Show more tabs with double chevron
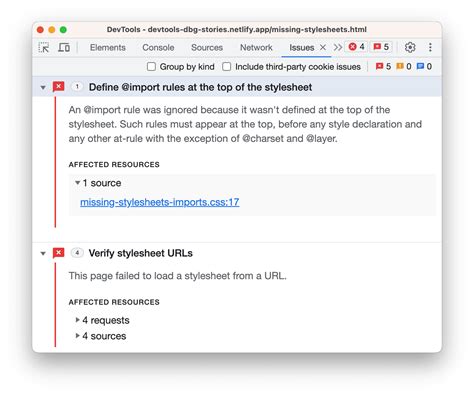This screenshot has width=474, height=395. click(x=338, y=47)
